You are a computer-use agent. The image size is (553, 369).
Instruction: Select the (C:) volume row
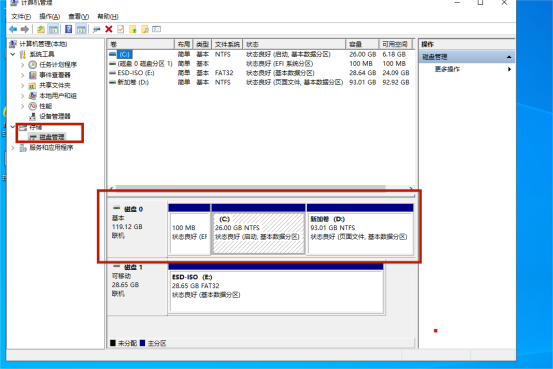point(261,54)
